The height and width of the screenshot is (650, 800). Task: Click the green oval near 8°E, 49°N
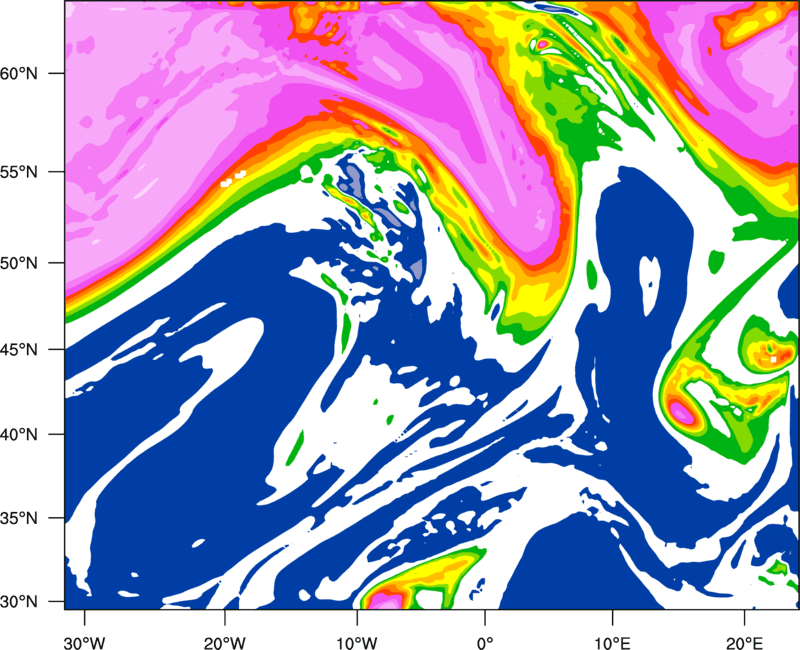pyautogui.click(x=590, y=272)
